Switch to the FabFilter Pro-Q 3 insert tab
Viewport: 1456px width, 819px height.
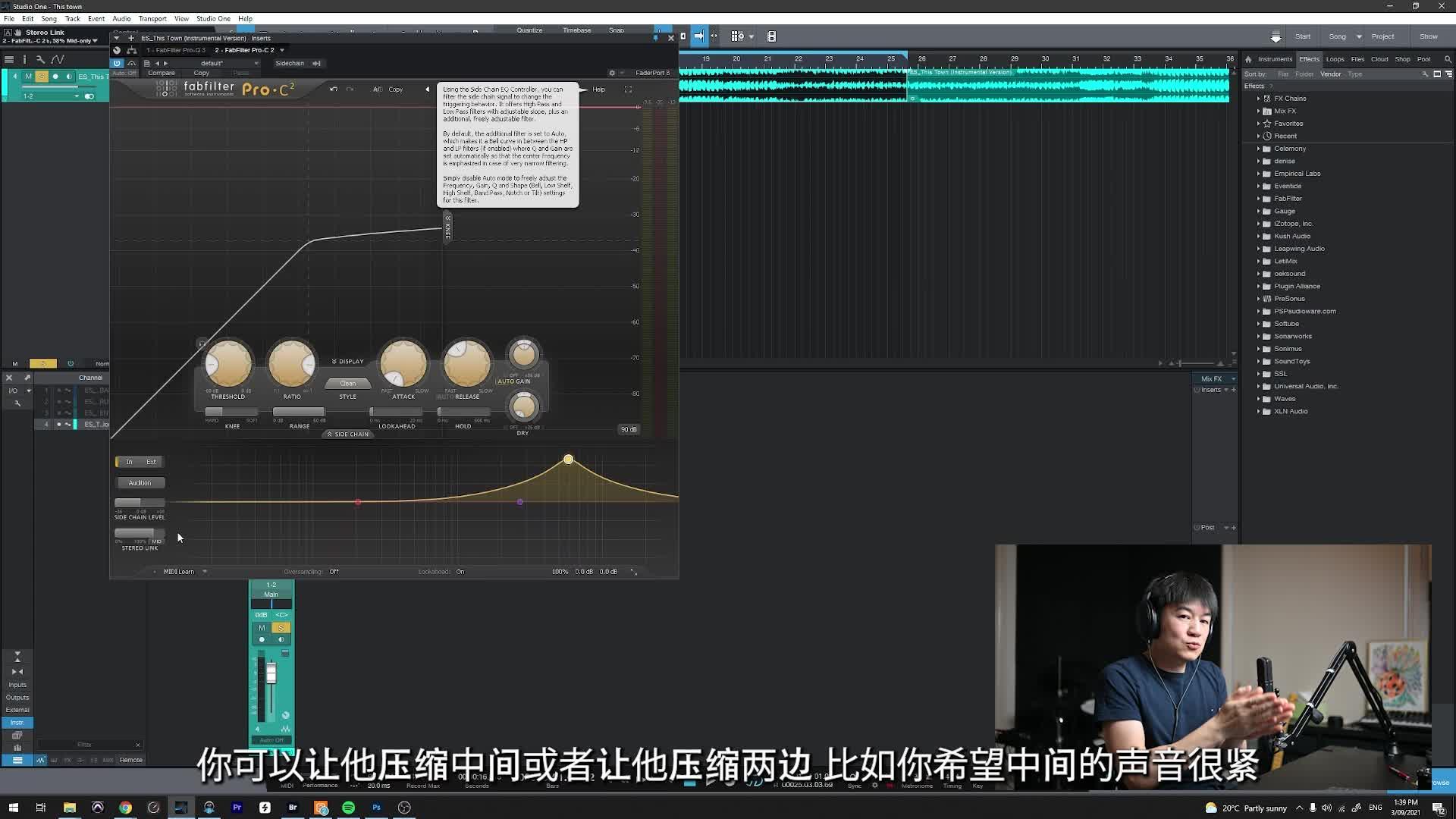(176, 50)
